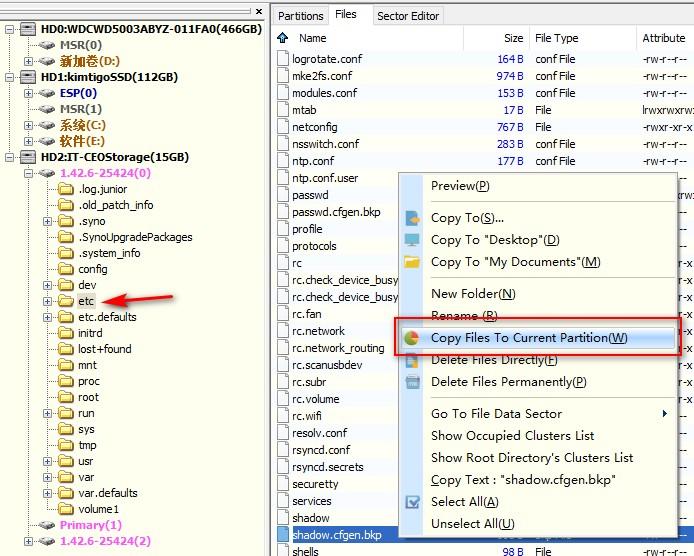Expand the usr folder in tree
This screenshot has height=556, width=694.
[48, 461]
